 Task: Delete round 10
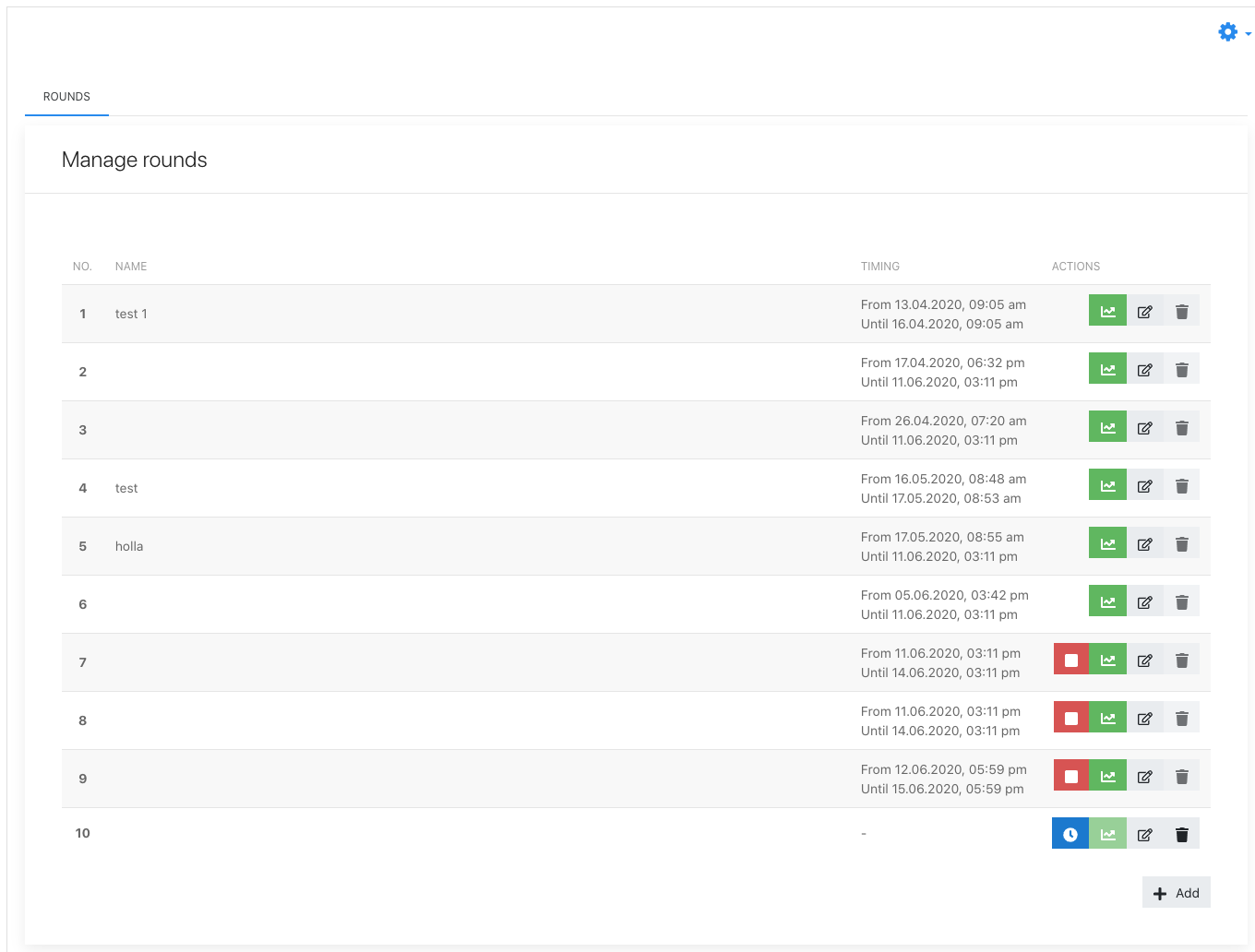point(1181,834)
